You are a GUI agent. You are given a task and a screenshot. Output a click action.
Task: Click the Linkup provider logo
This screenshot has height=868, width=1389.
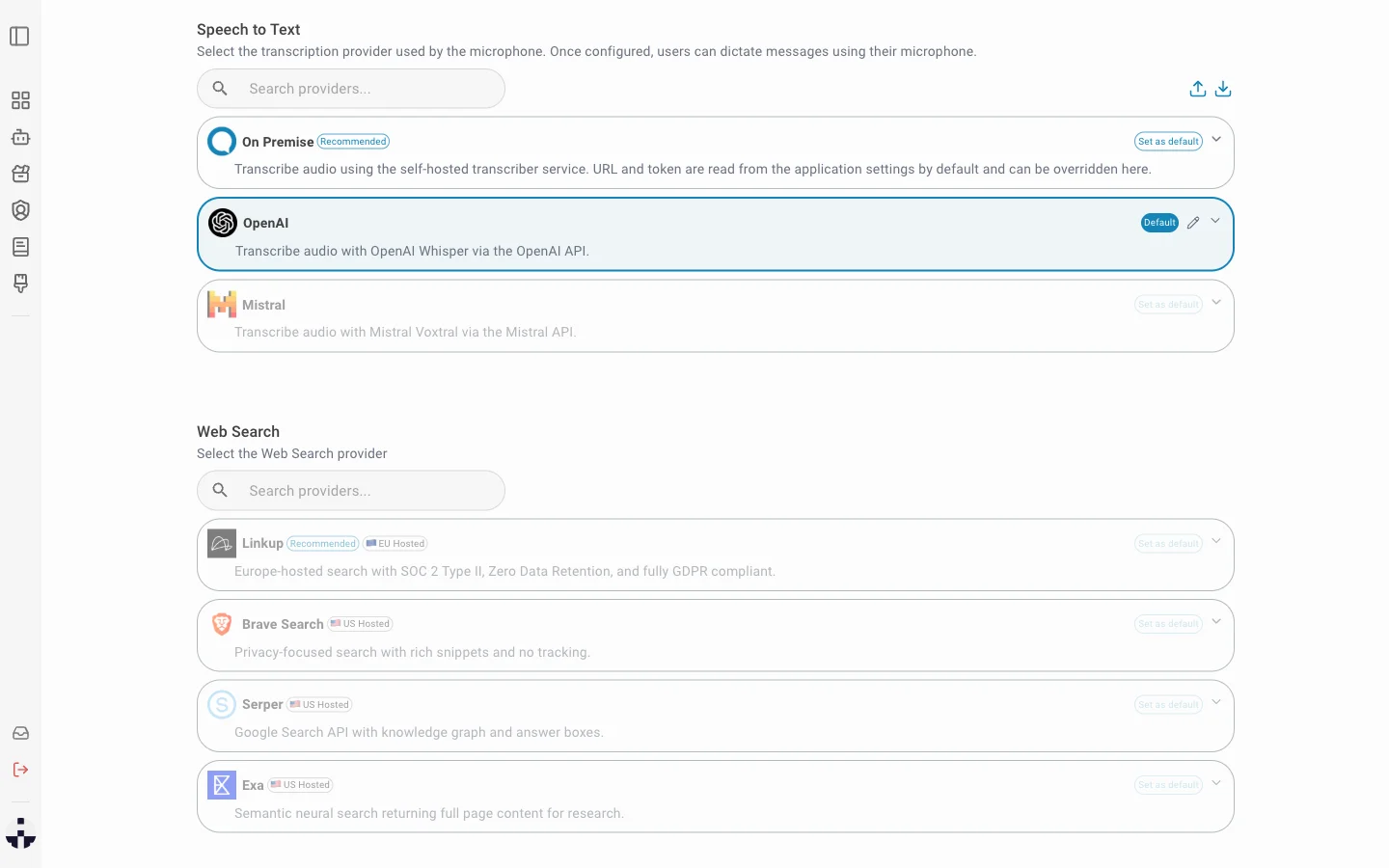(x=222, y=543)
